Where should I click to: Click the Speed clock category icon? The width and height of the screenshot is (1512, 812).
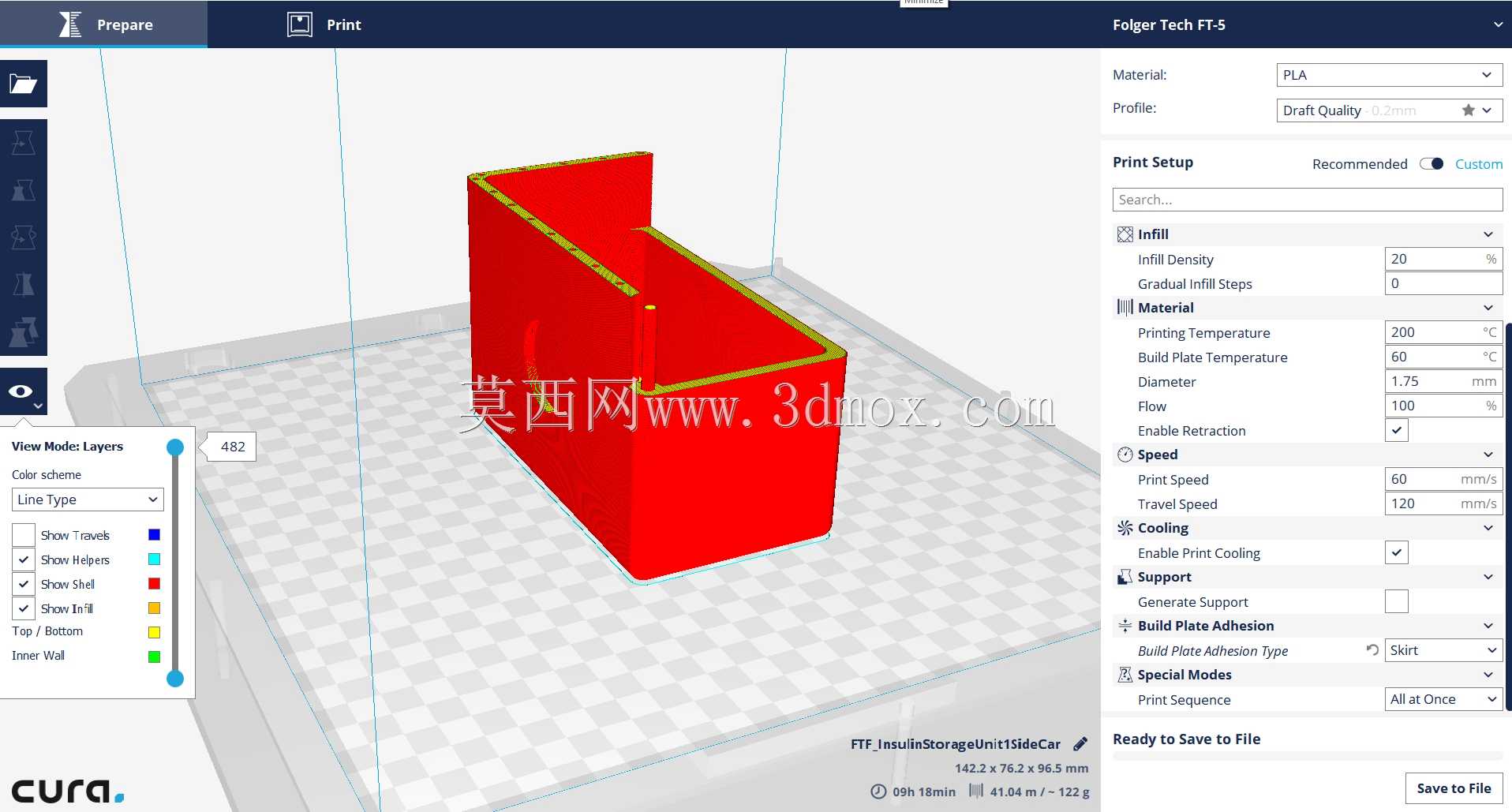(1125, 455)
